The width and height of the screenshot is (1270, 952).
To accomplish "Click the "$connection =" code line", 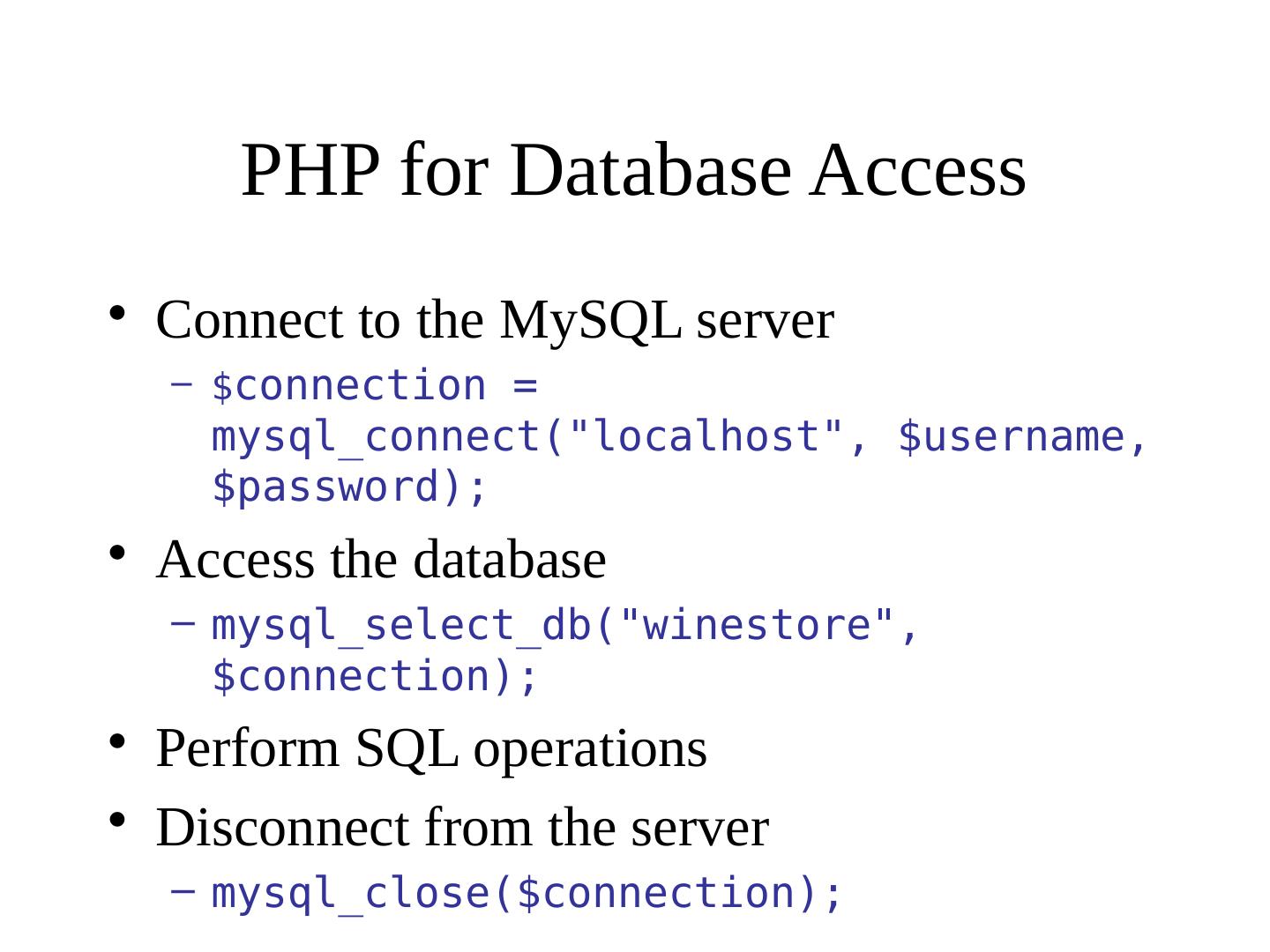I will click(374, 386).
